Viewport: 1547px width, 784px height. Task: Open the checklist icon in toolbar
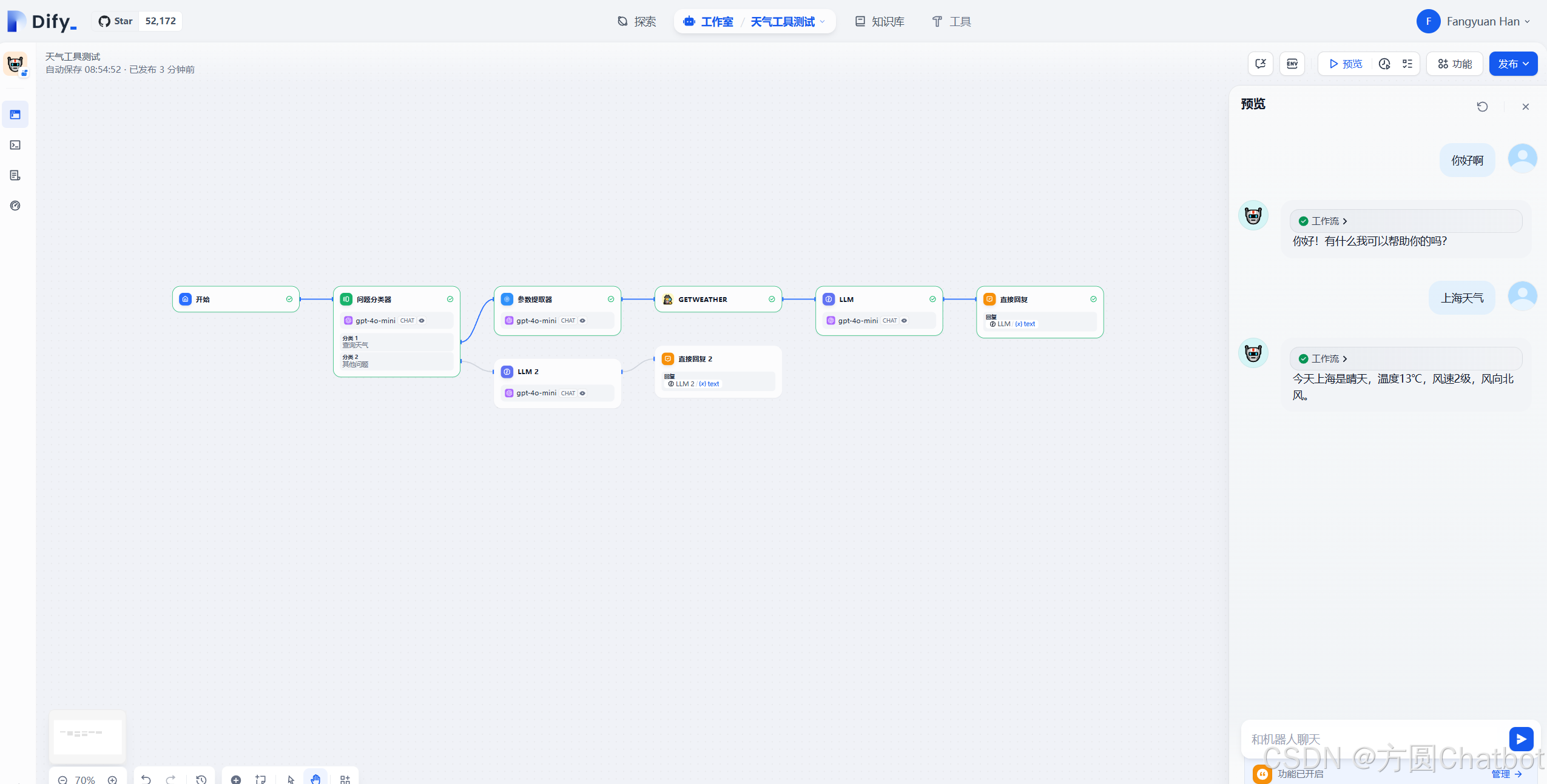[1407, 64]
